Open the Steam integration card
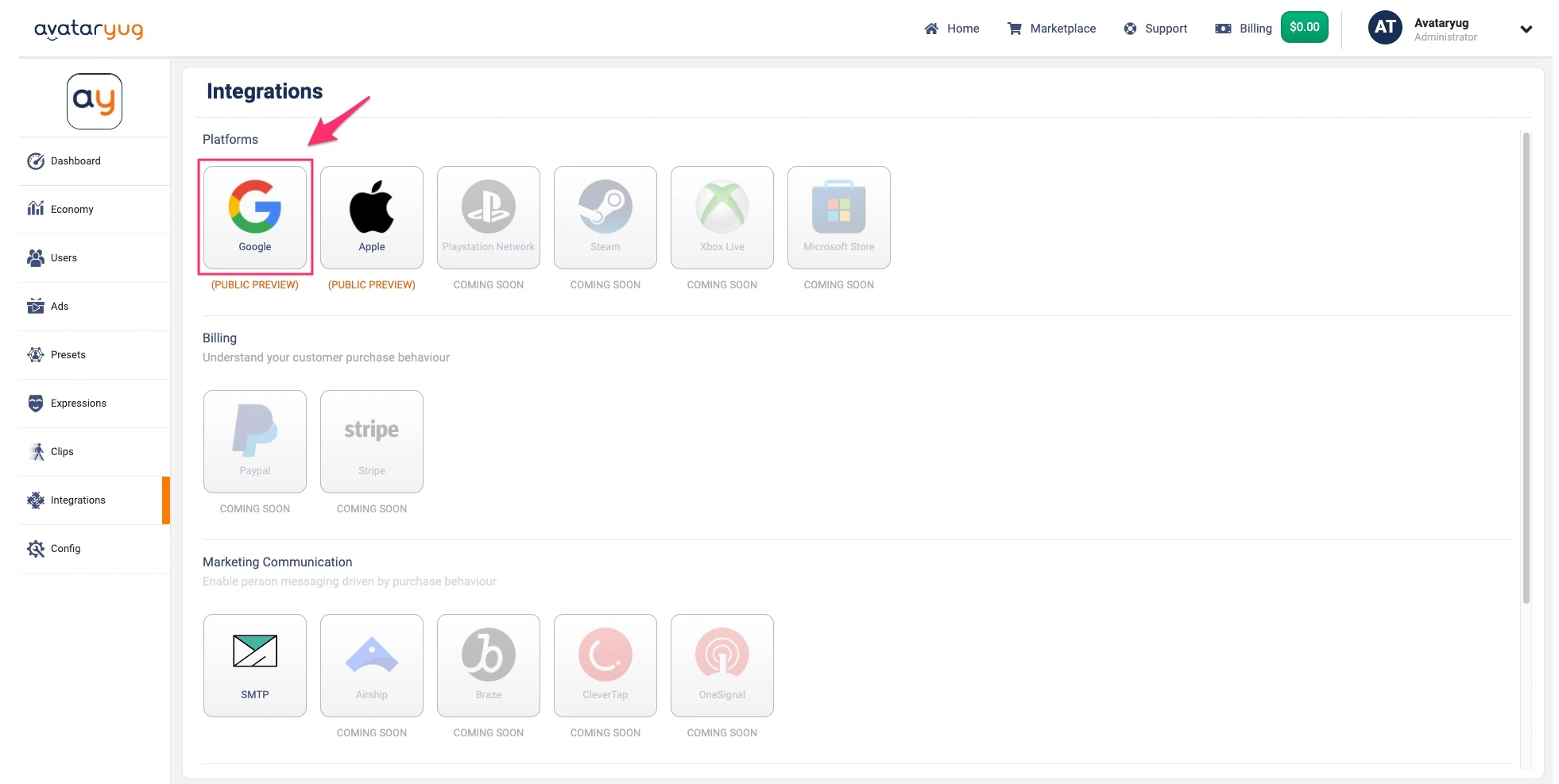The height and width of the screenshot is (784, 1559). tap(605, 217)
